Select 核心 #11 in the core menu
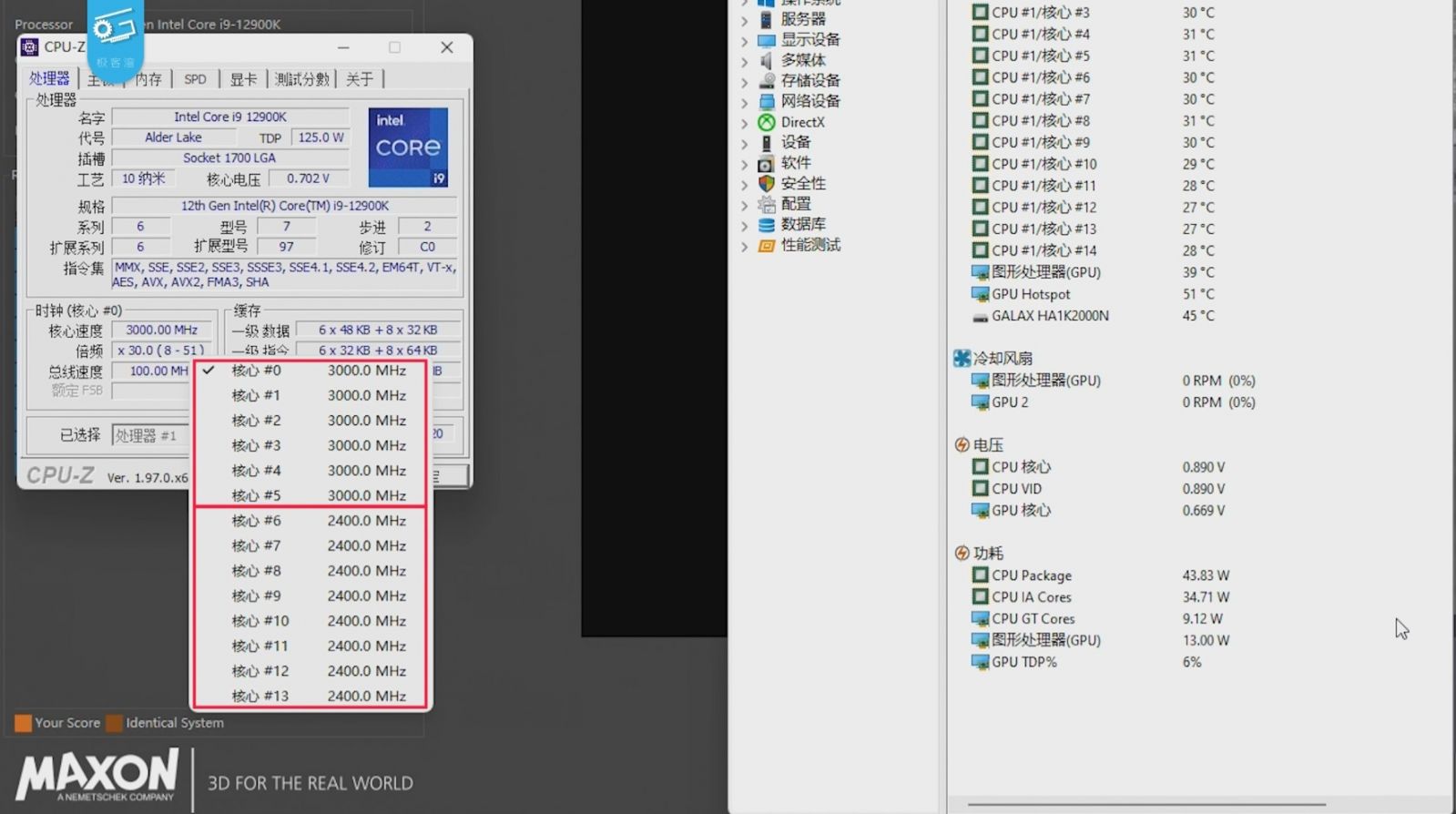The height and width of the screenshot is (814, 1456). pos(310,646)
